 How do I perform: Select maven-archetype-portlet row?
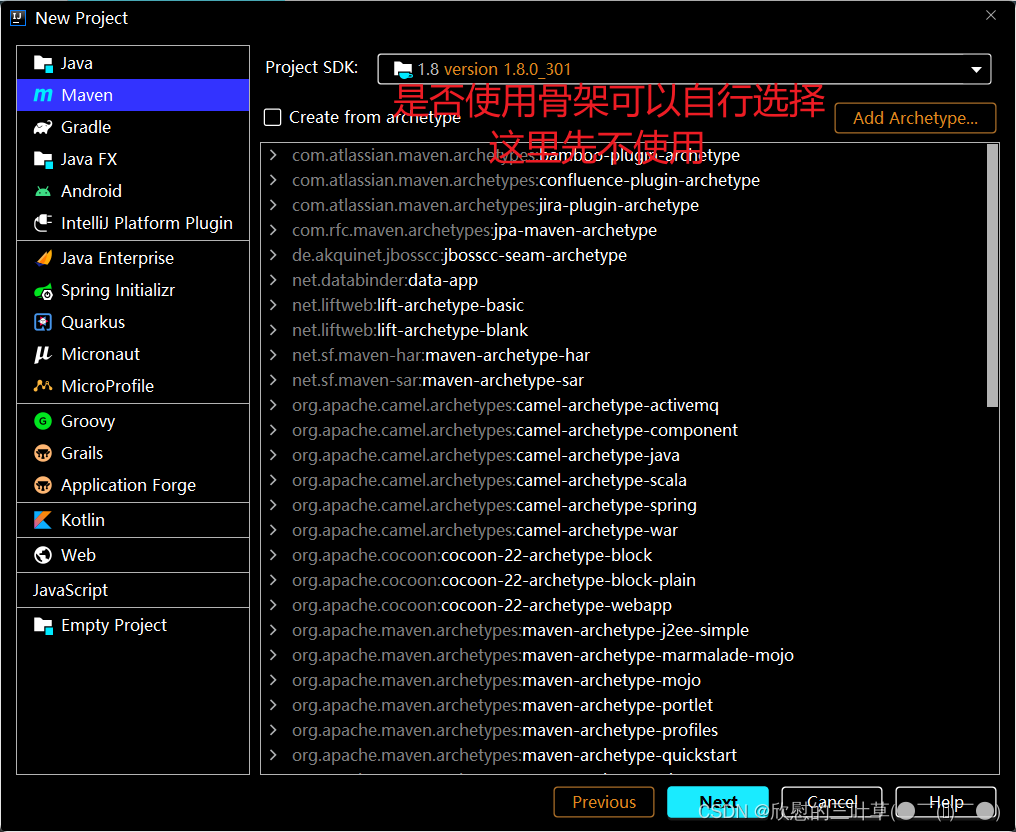(x=625, y=706)
